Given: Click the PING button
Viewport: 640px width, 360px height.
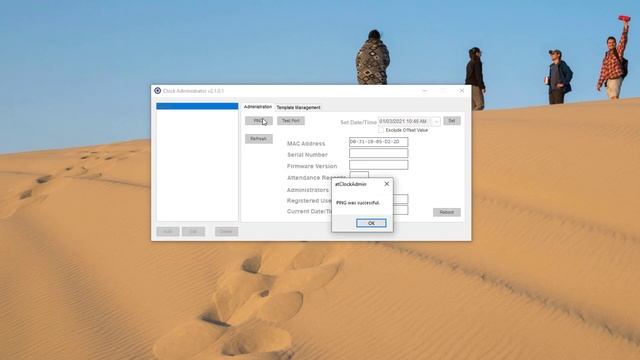Looking at the screenshot, I should click(x=258, y=121).
